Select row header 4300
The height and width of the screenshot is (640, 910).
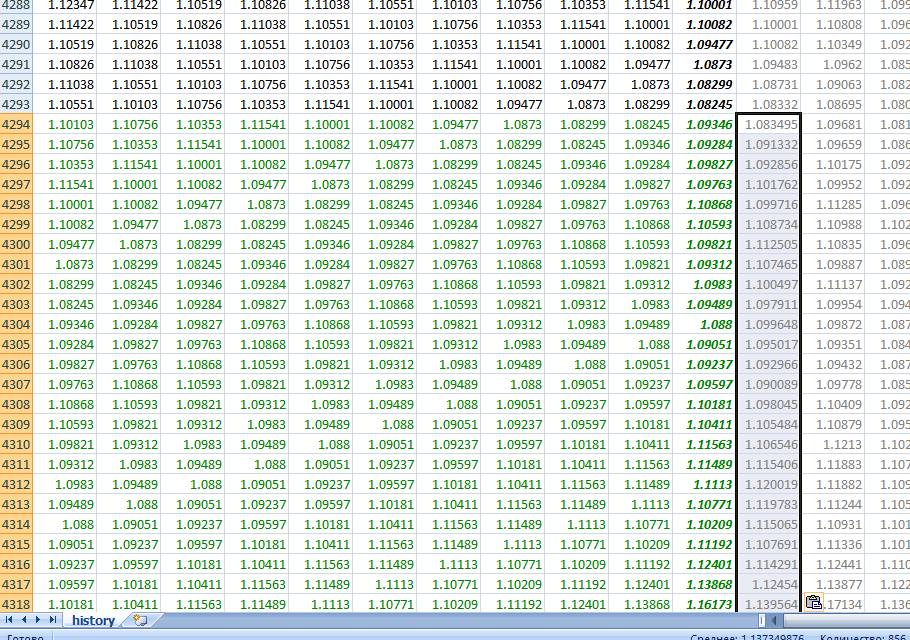click(17, 245)
